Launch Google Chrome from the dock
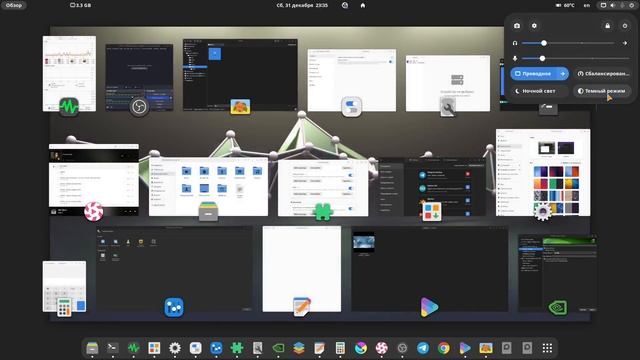This screenshot has width=640, height=360. click(444, 348)
